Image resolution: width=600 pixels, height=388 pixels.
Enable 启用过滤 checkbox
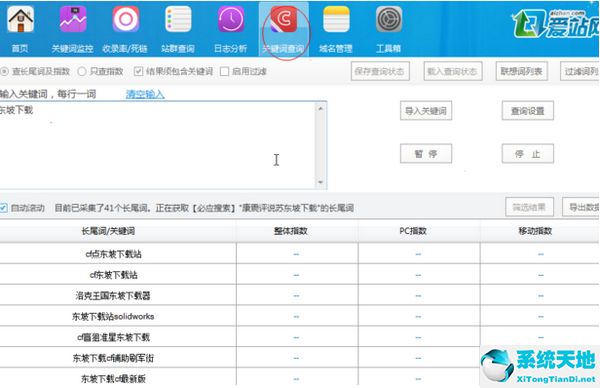click(225, 72)
